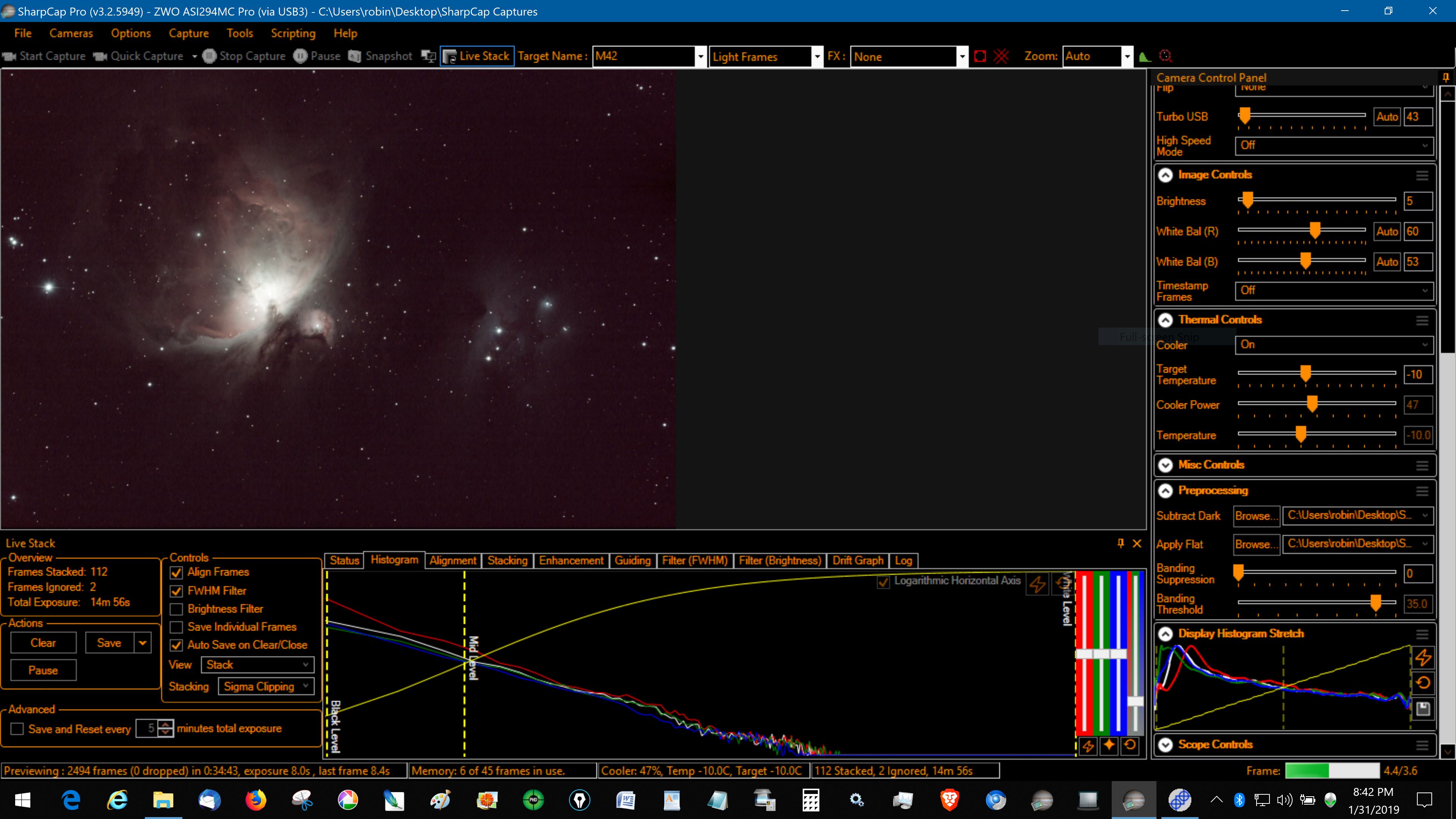
Task: Click the star auto color balance icon
Action: coord(1109,745)
